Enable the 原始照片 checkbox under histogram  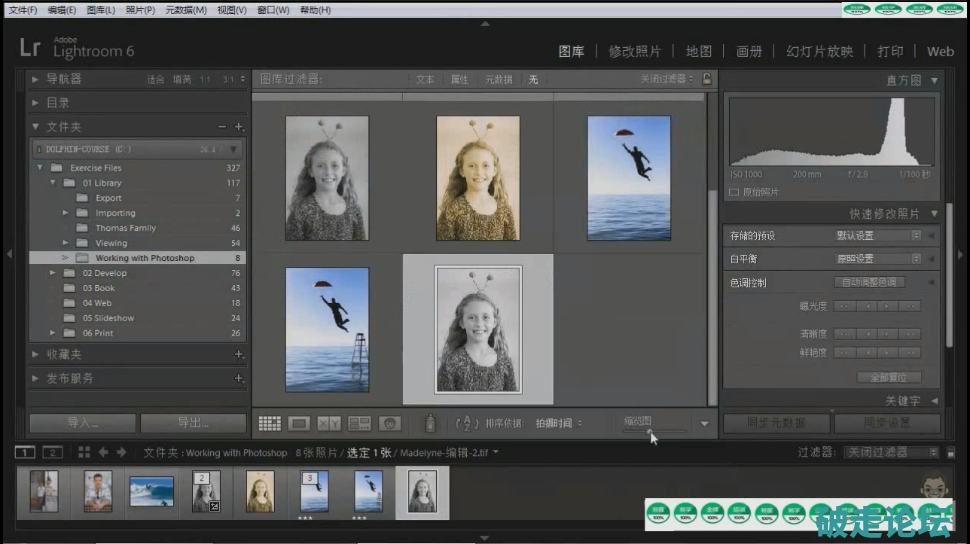pyautogui.click(x=734, y=191)
